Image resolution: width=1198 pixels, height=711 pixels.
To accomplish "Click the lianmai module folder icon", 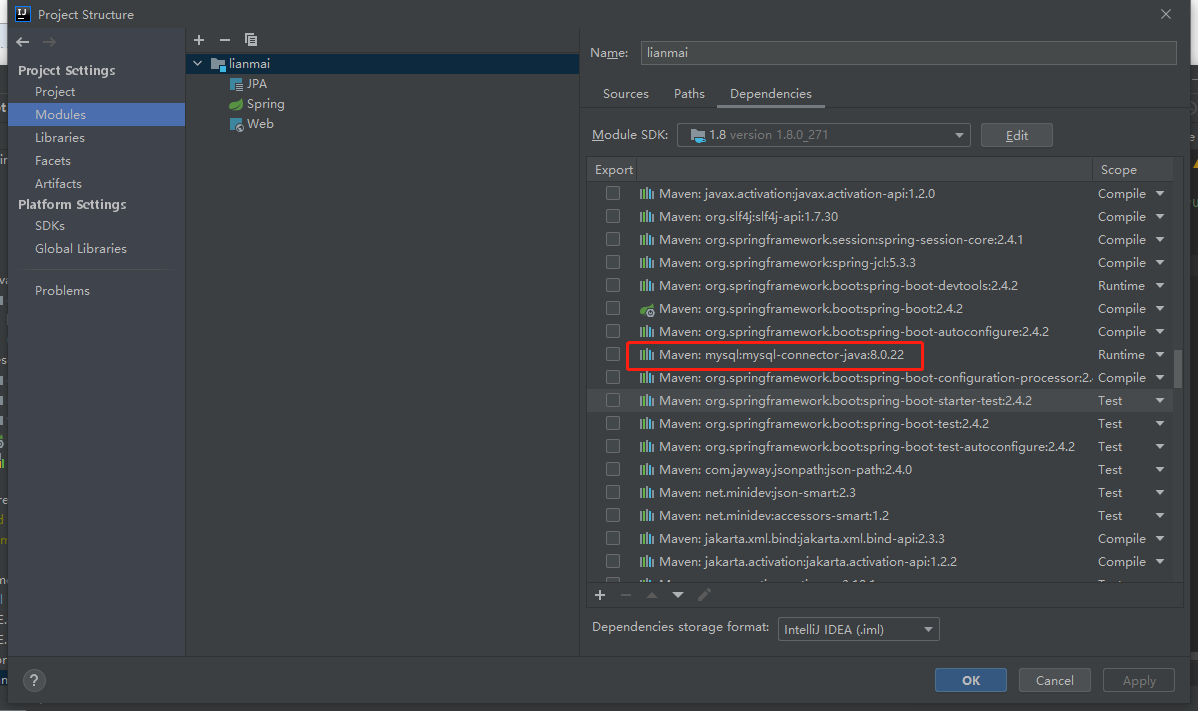I will 218,64.
